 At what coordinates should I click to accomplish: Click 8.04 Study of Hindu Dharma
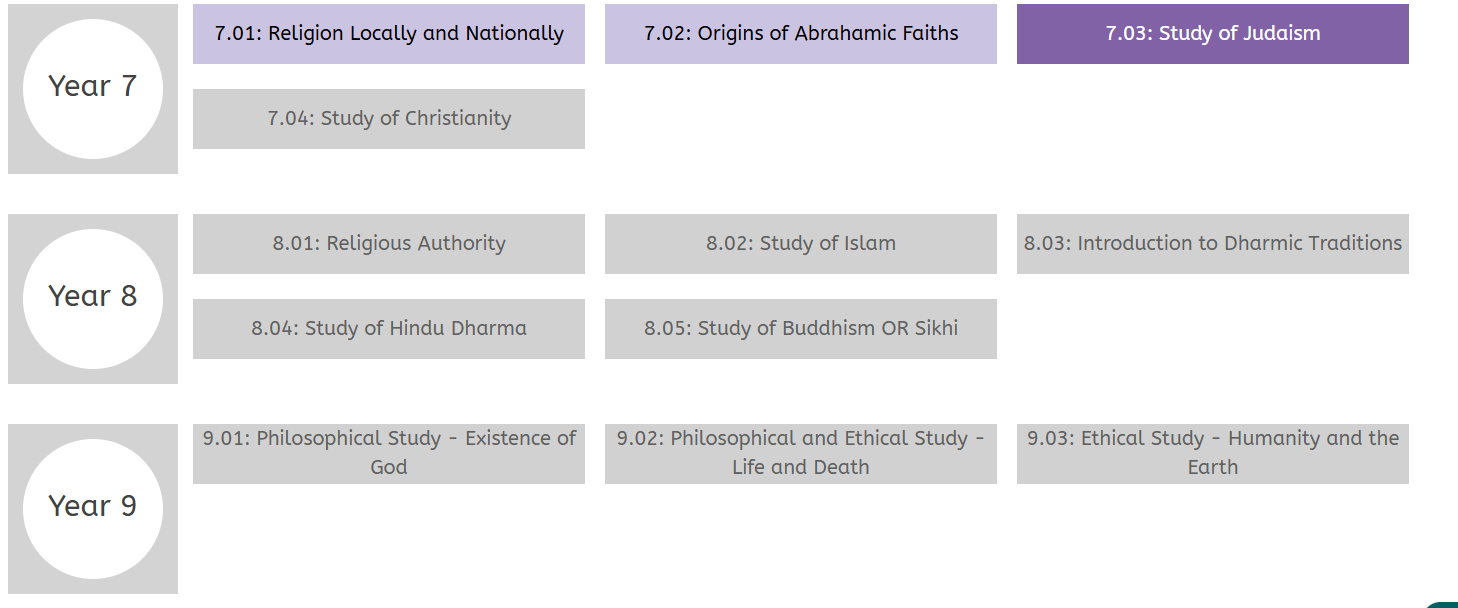pos(389,329)
